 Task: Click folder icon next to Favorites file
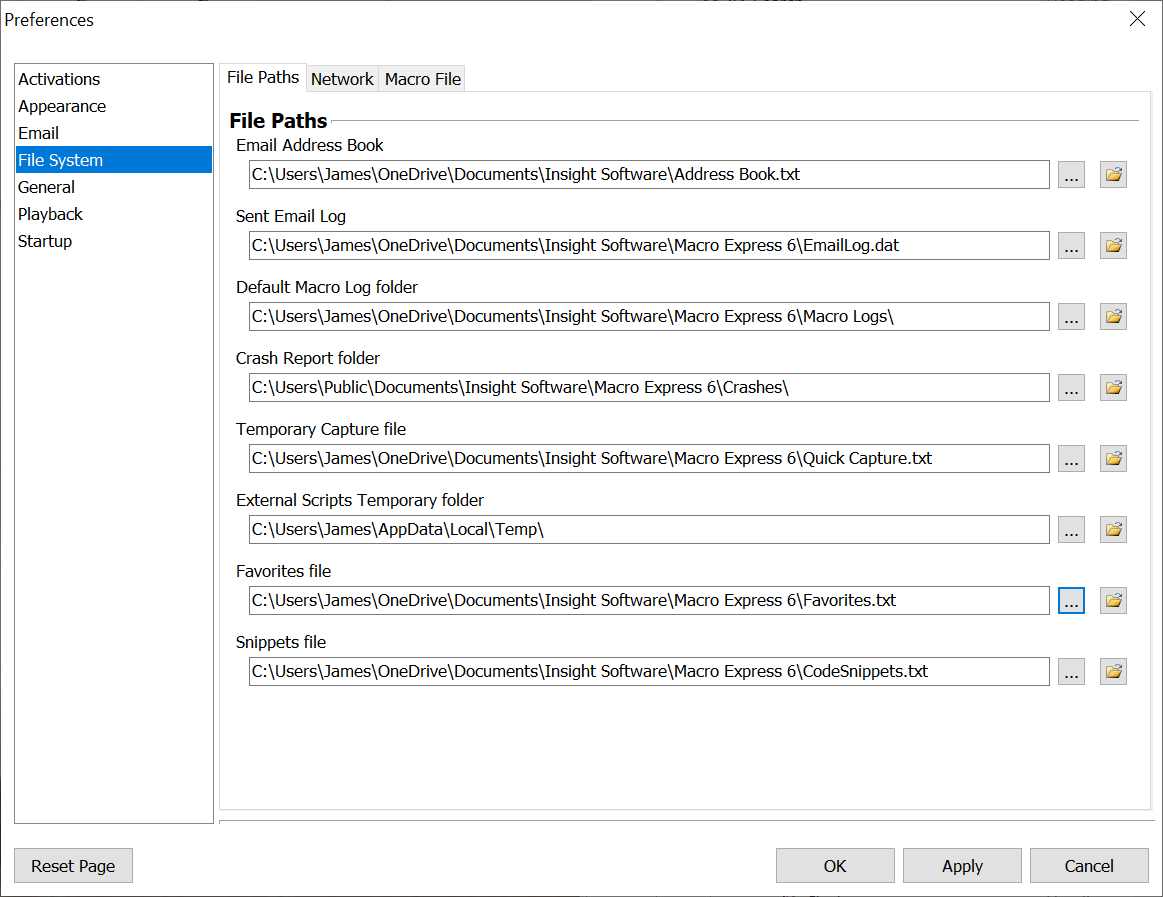coord(1113,601)
